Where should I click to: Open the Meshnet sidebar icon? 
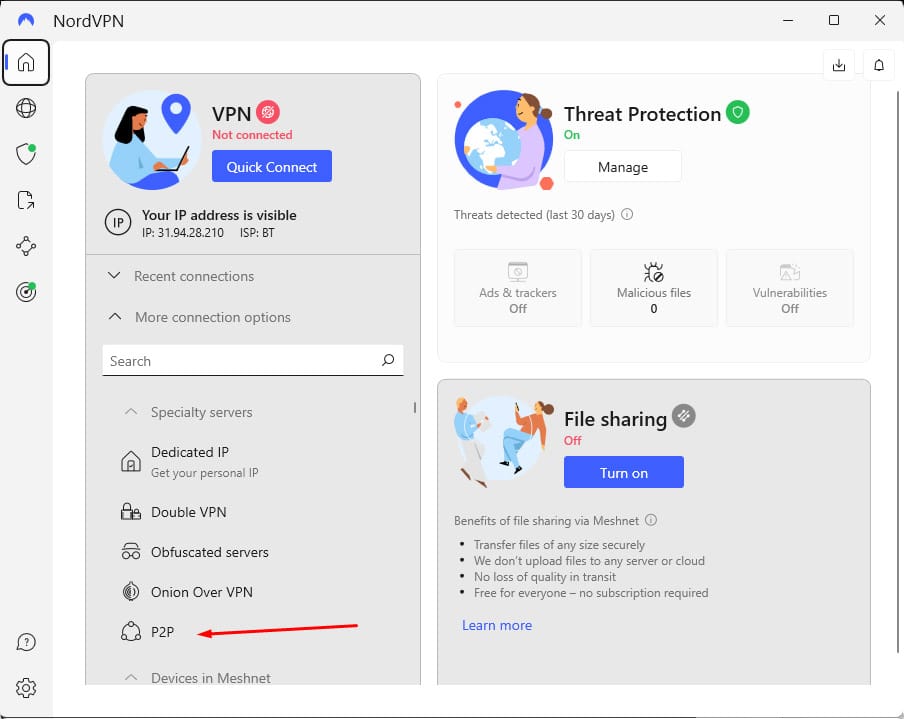(x=26, y=246)
